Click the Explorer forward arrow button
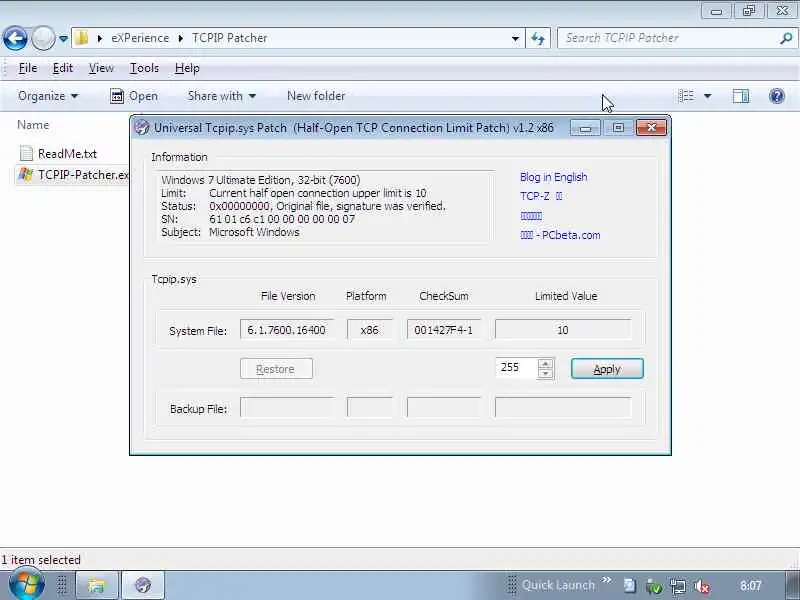This screenshot has height=600, width=800. 43,38
